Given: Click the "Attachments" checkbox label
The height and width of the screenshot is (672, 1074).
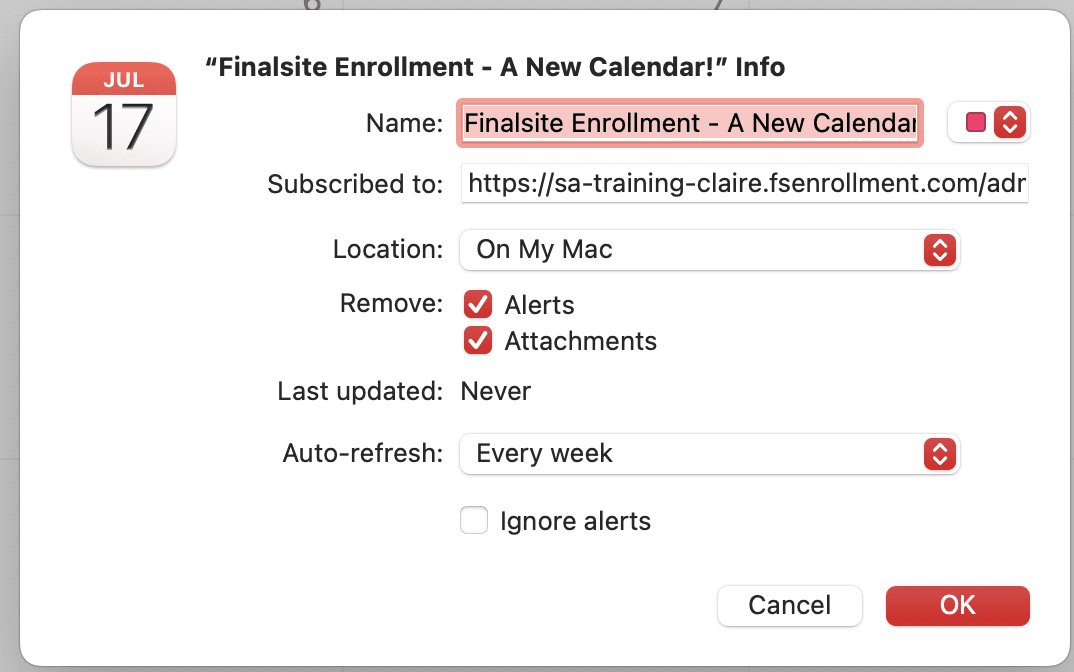Looking at the screenshot, I should pos(580,341).
